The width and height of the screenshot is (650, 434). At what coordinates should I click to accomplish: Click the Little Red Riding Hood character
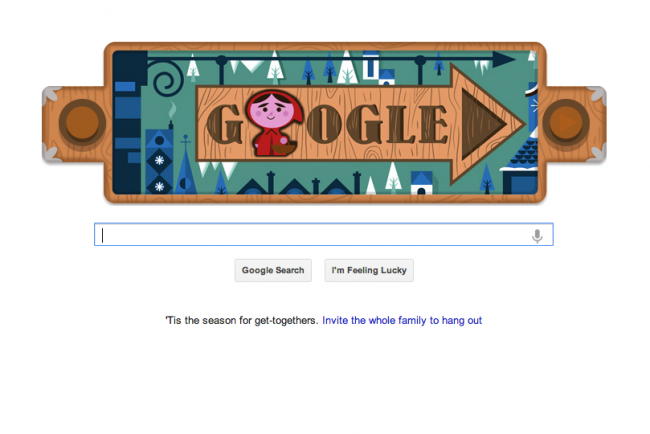(274, 124)
